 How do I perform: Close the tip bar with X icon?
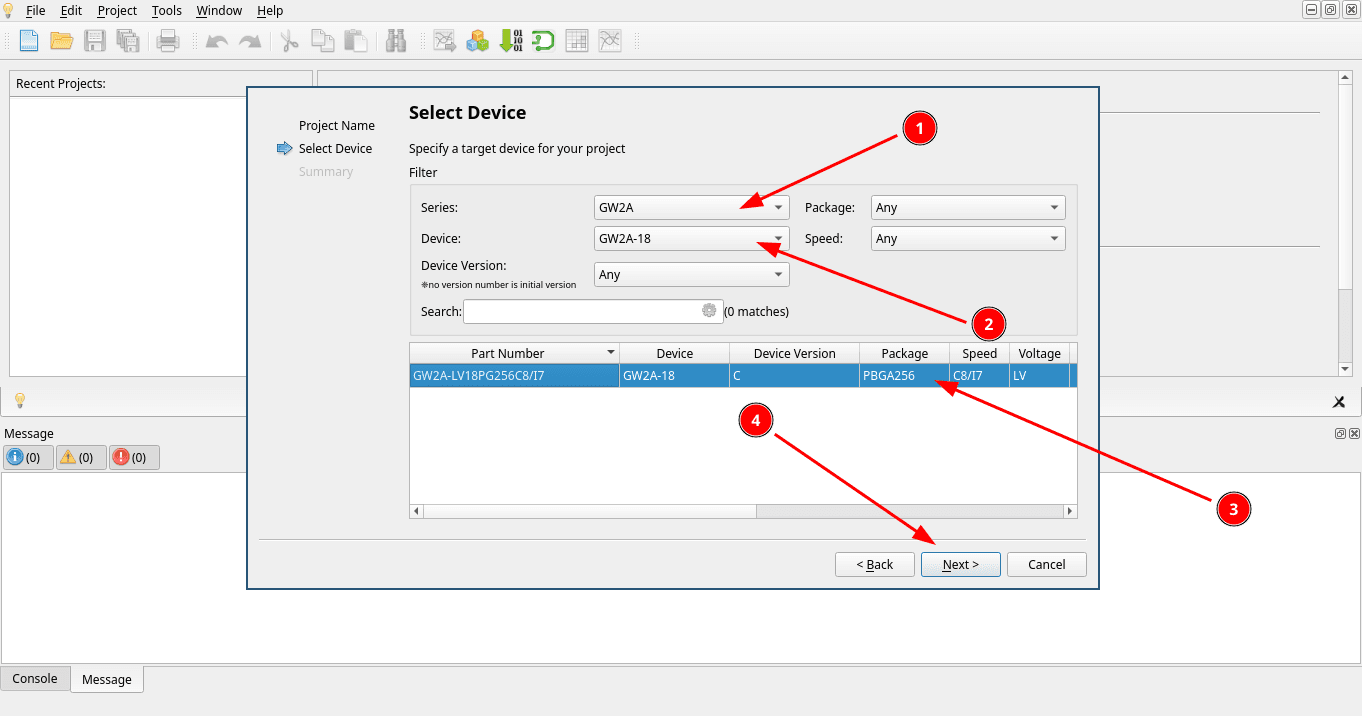(1339, 402)
